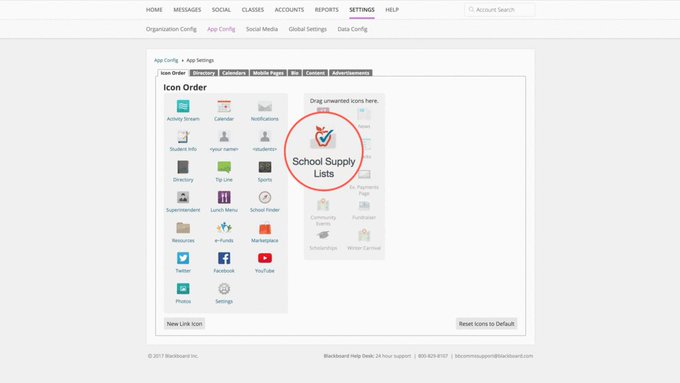Click the 'Icon Order' heading
Viewport: 680px width, 383px height.
pyautogui.click(x=185, y=87)
